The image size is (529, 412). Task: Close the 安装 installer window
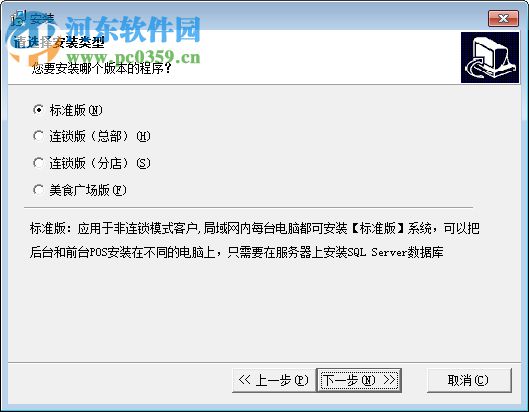[x=503, y=18]
